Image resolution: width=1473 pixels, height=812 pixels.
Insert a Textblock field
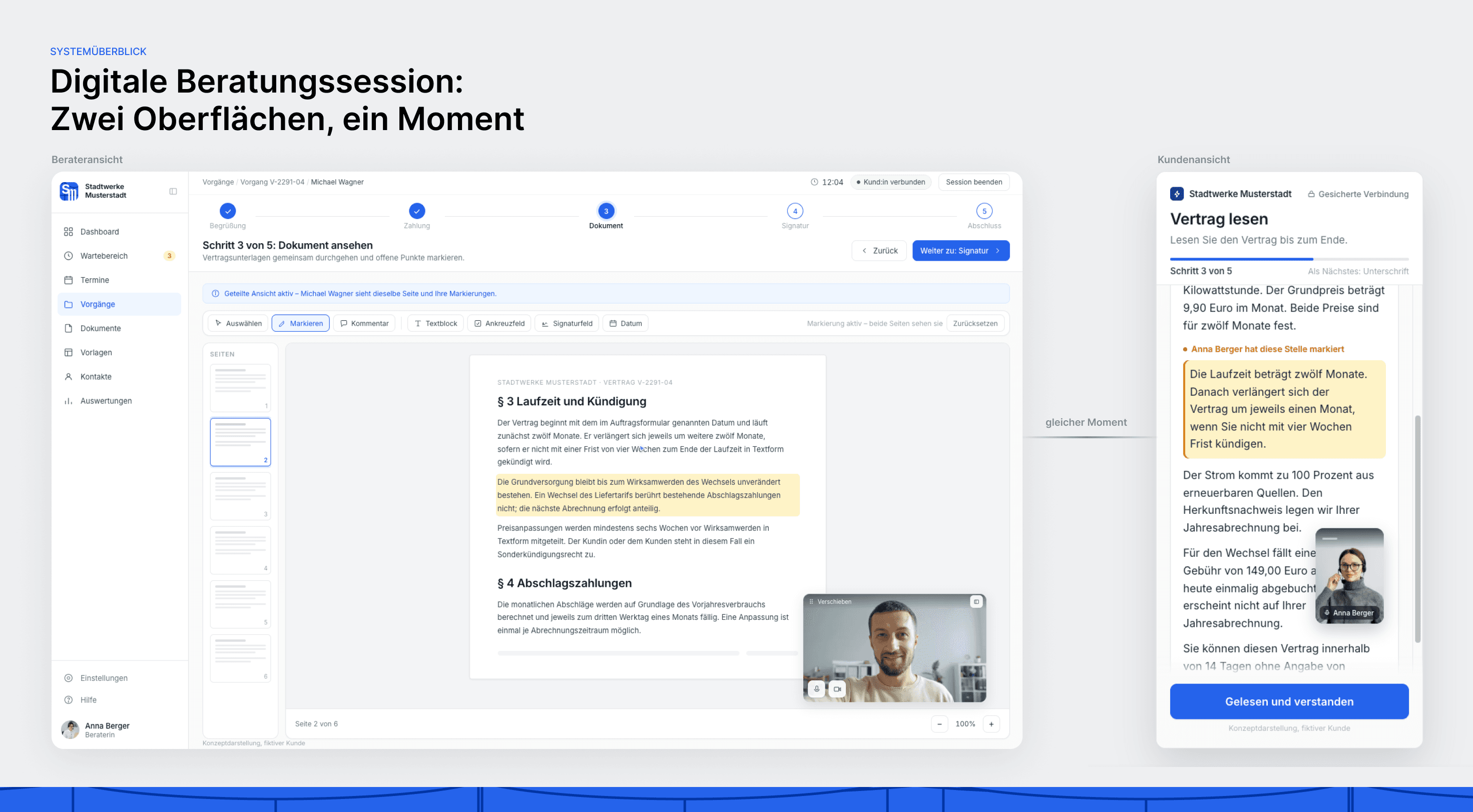tap(435, 323)
